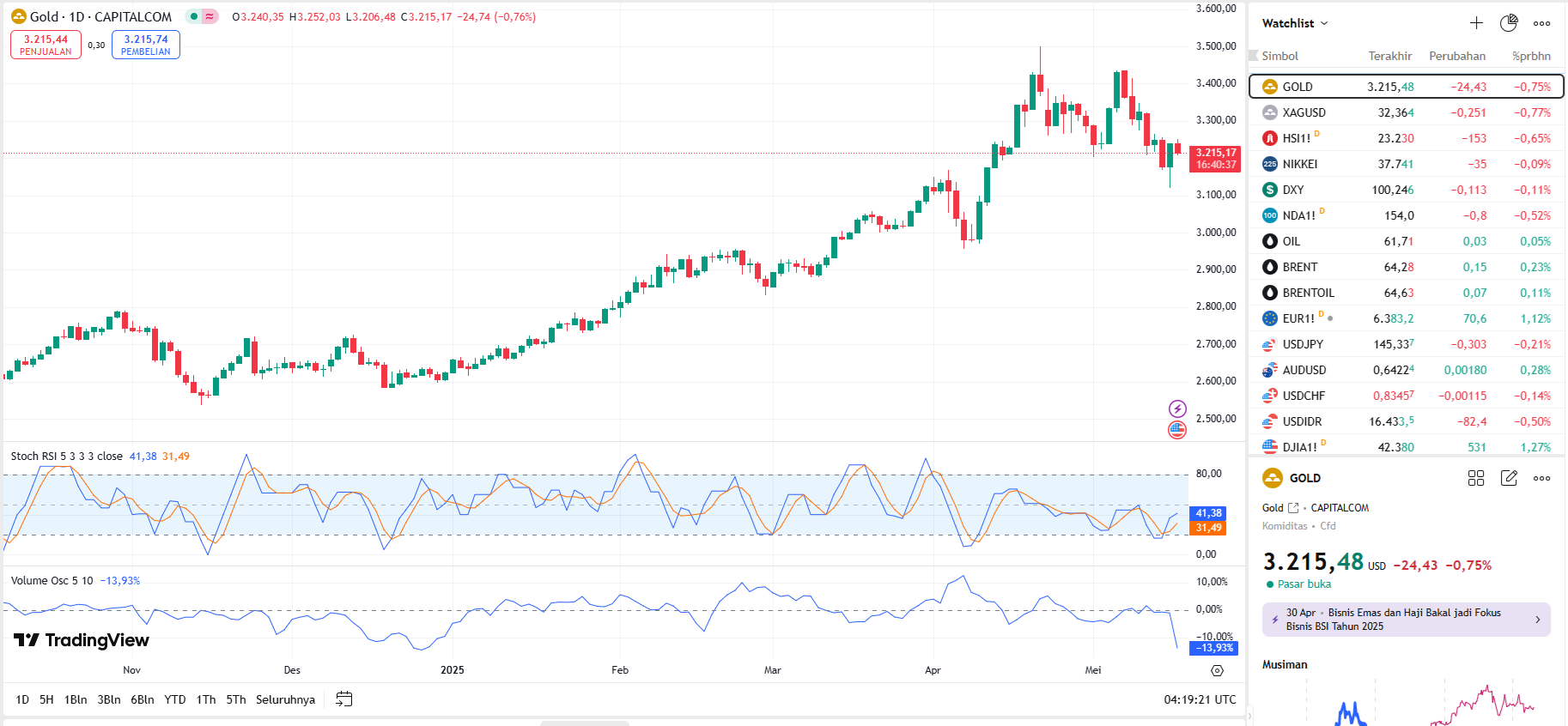
Task: Open the note edit icon in GOLD details
Action: pos(1509,478)
